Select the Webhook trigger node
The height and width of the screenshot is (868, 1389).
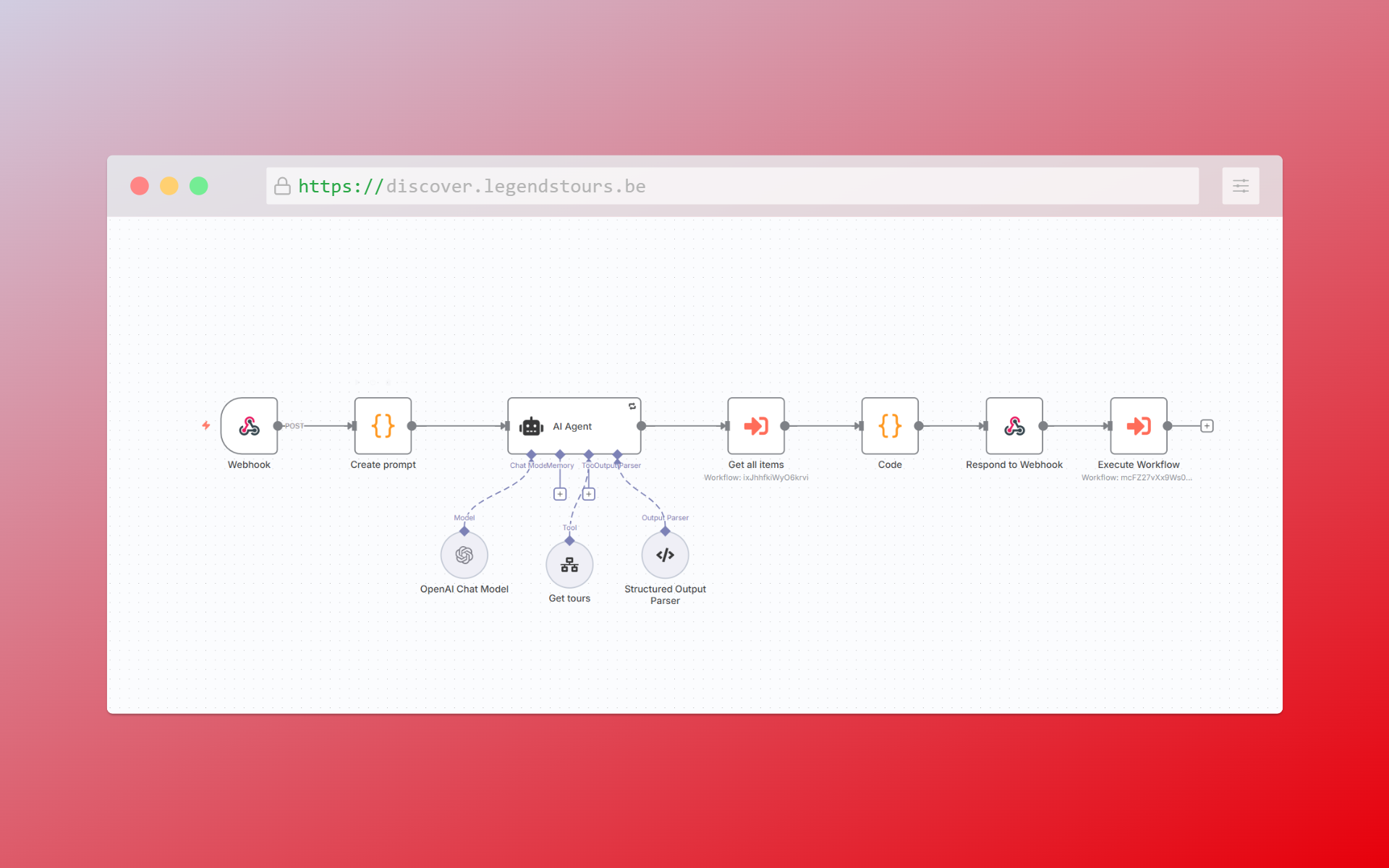pos(249,426)
